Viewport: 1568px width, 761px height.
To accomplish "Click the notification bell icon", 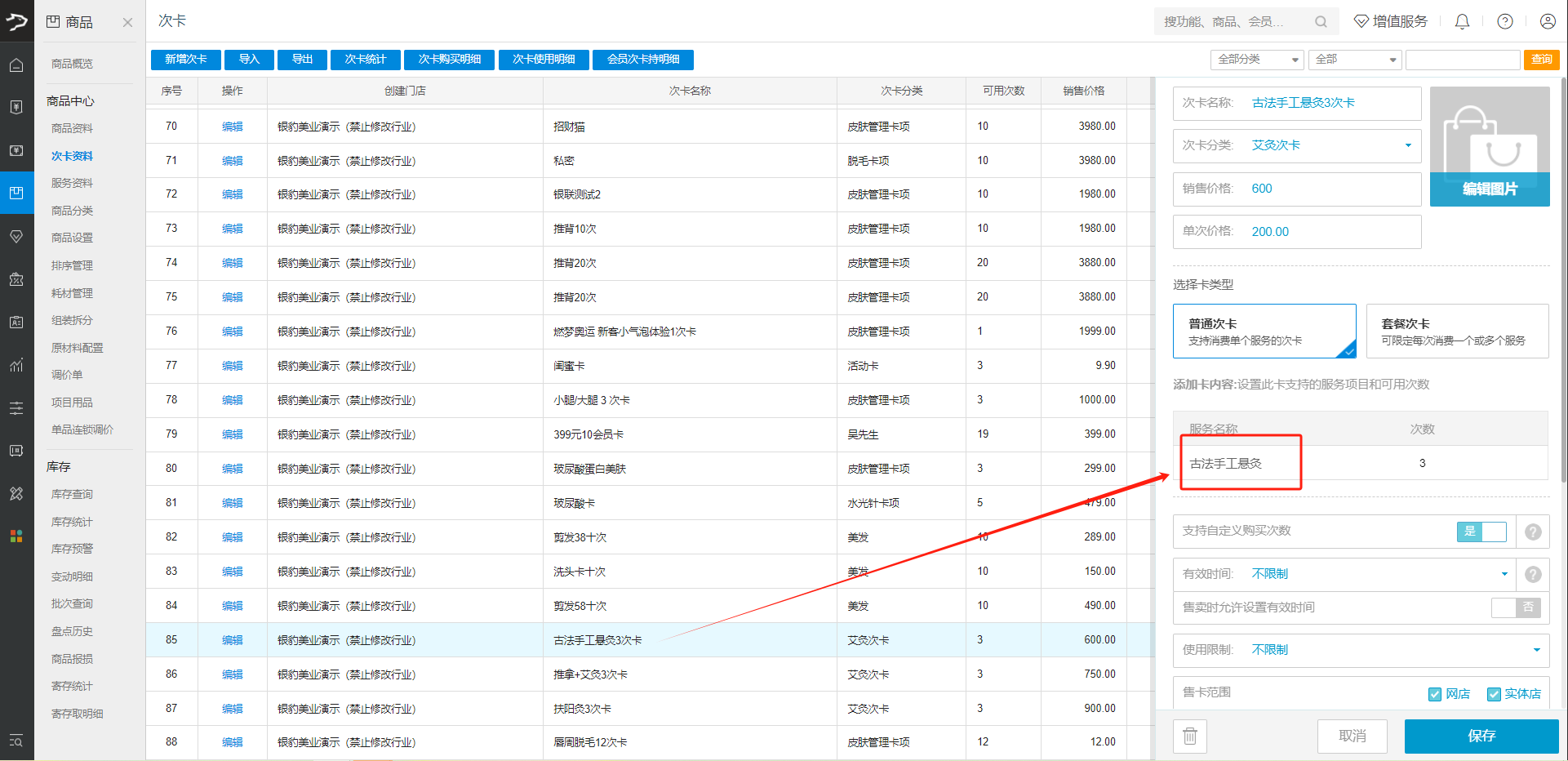I will pyautogui.click(x=1462, y=22).
